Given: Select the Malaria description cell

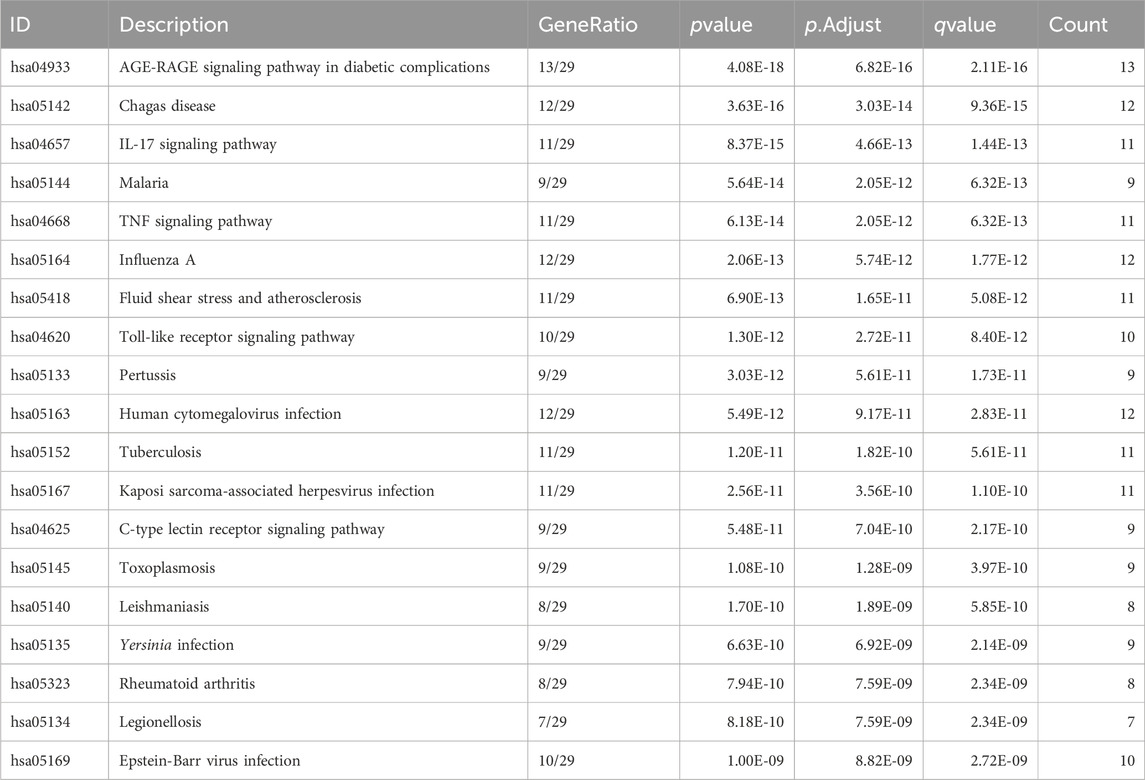Looking at the screenshot, I should point(145,183).
